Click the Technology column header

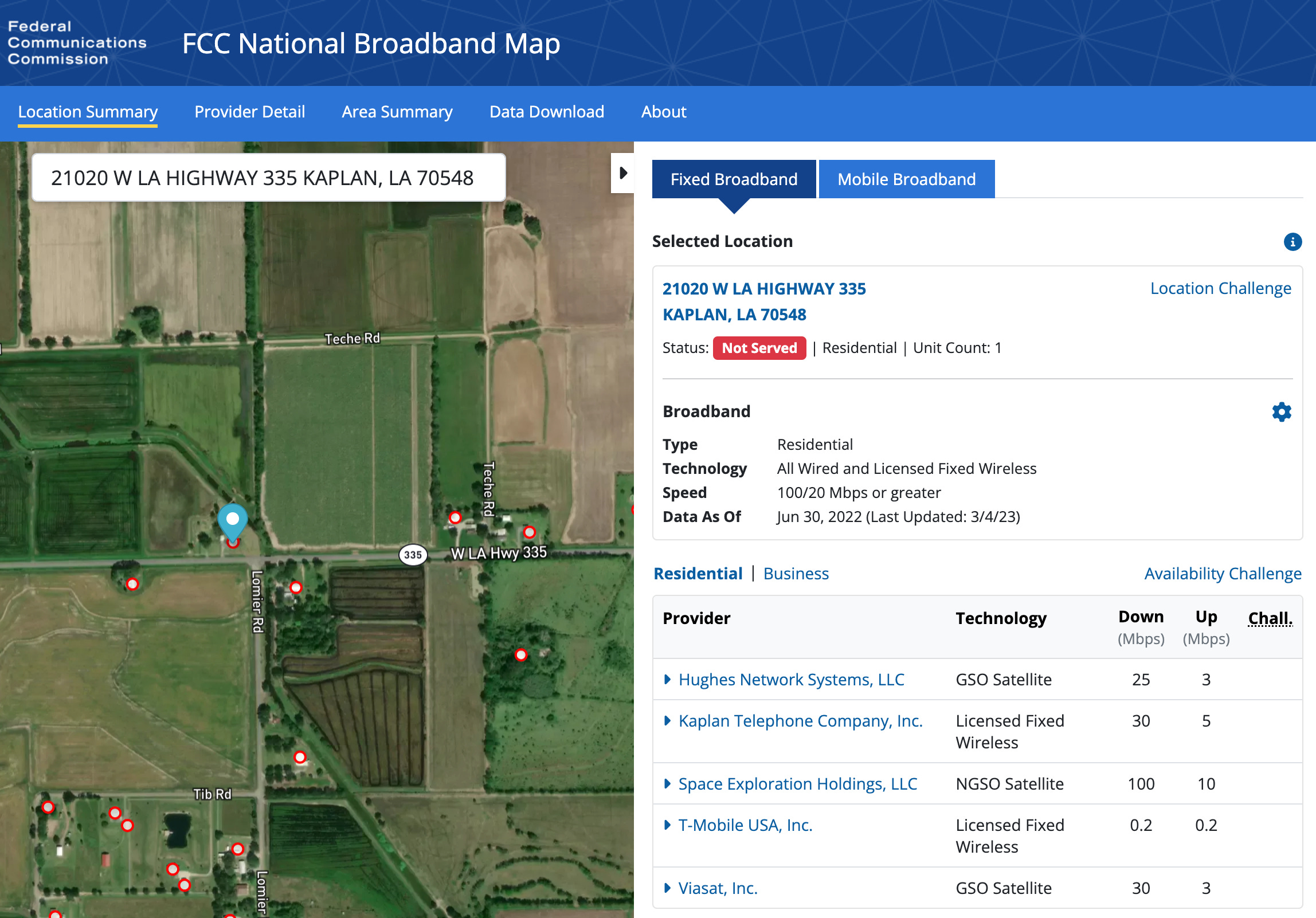(x=1001, y=618)
